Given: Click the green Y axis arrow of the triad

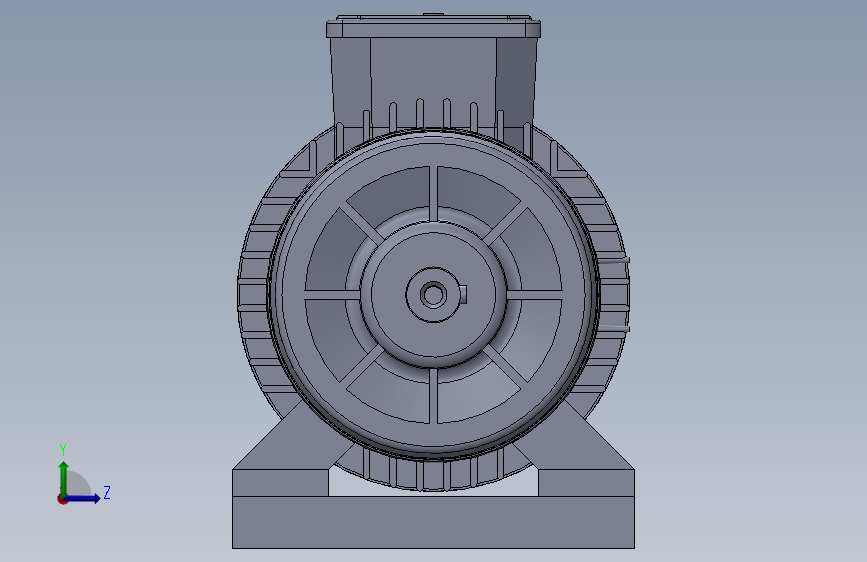Looking at the screenshot, I should (x=64, y=478).
